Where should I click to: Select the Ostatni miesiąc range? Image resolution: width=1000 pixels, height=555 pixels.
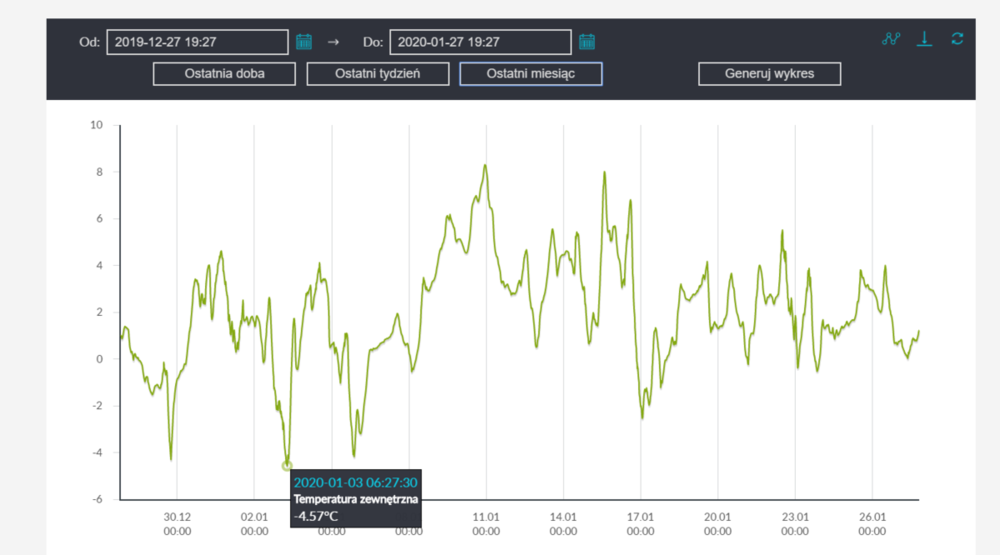531,74
